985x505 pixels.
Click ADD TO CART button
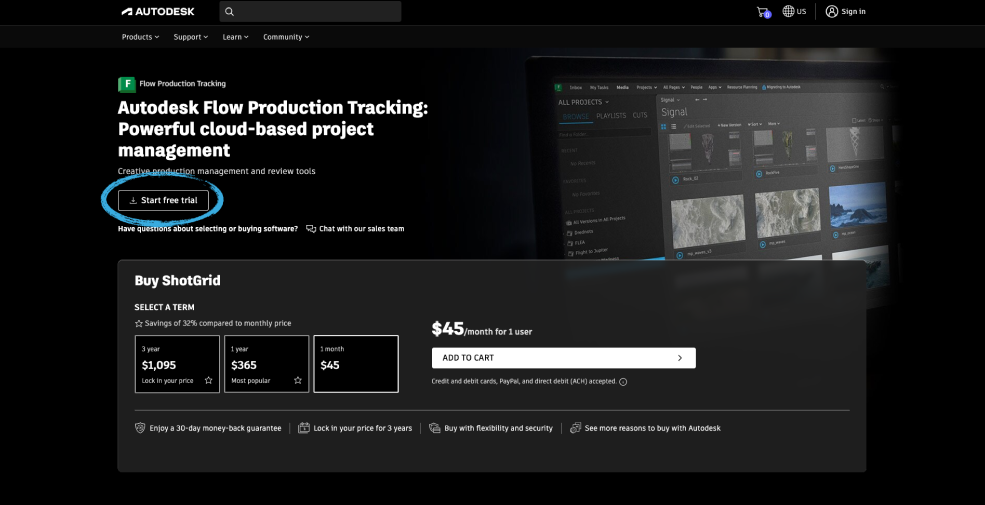pos(563,358)
